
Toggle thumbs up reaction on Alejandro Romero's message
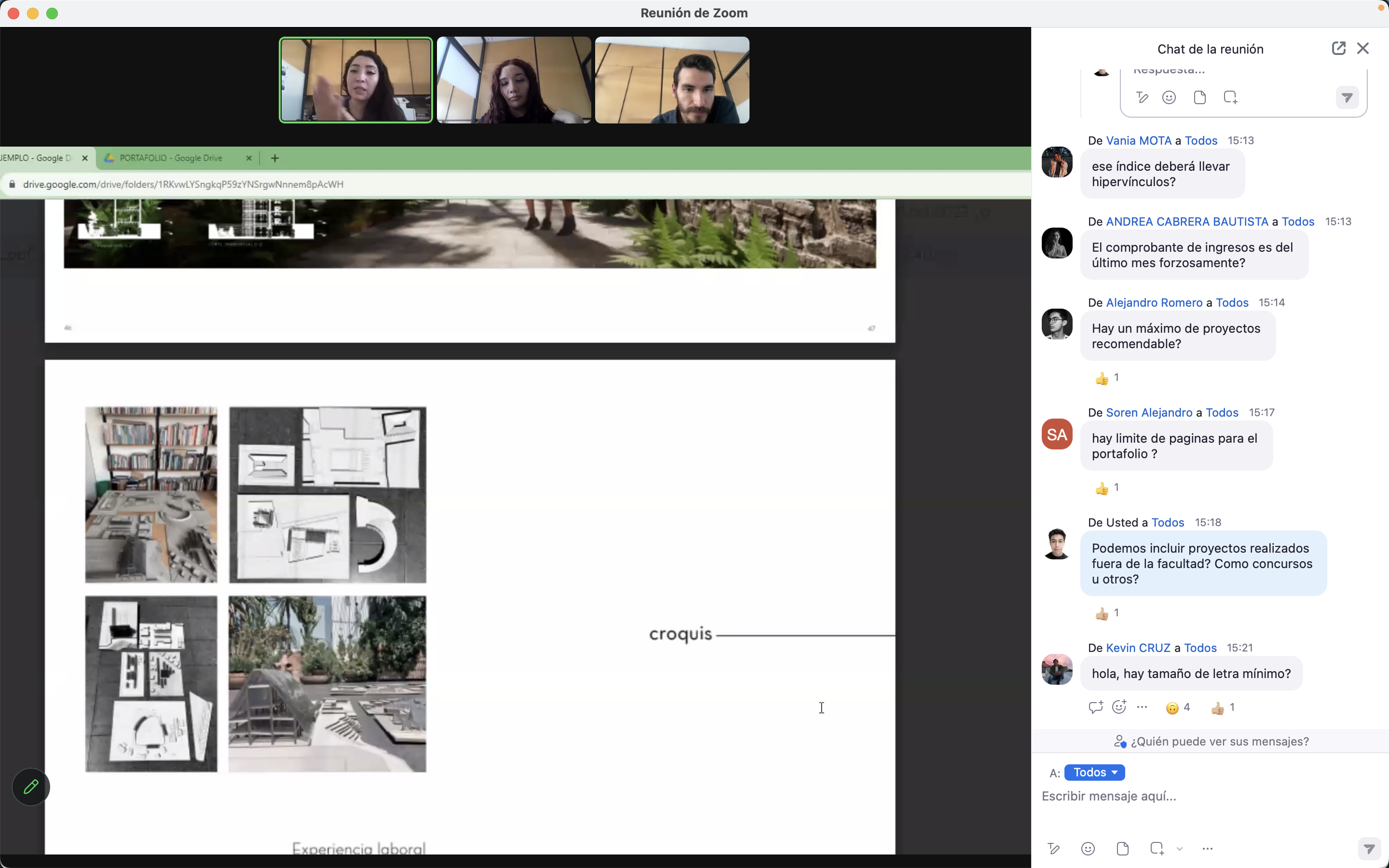pos(1107,378)
